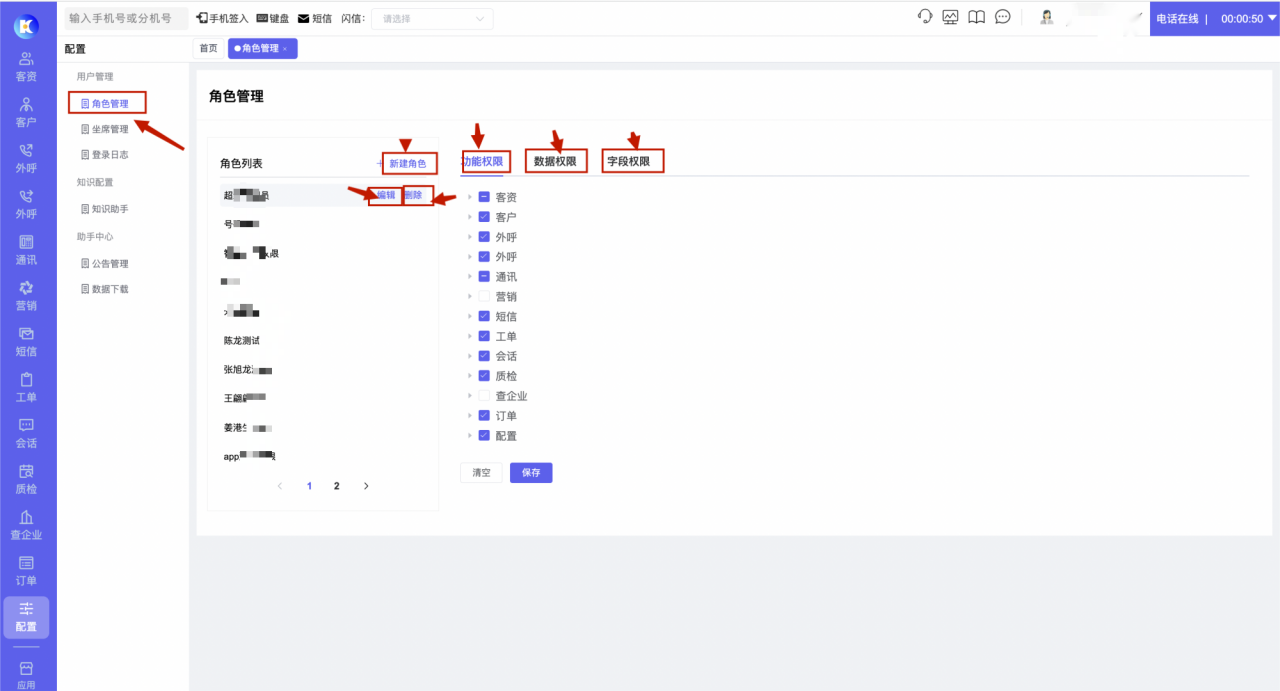The image size is (1280, 691).
Task: Switch to the 数据权限 tab
Action: [x=555, y=161]
